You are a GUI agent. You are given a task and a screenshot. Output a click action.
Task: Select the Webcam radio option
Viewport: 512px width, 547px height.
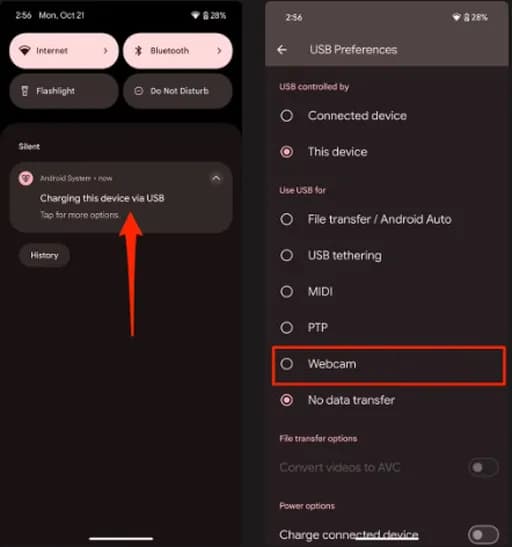(287, 364)
